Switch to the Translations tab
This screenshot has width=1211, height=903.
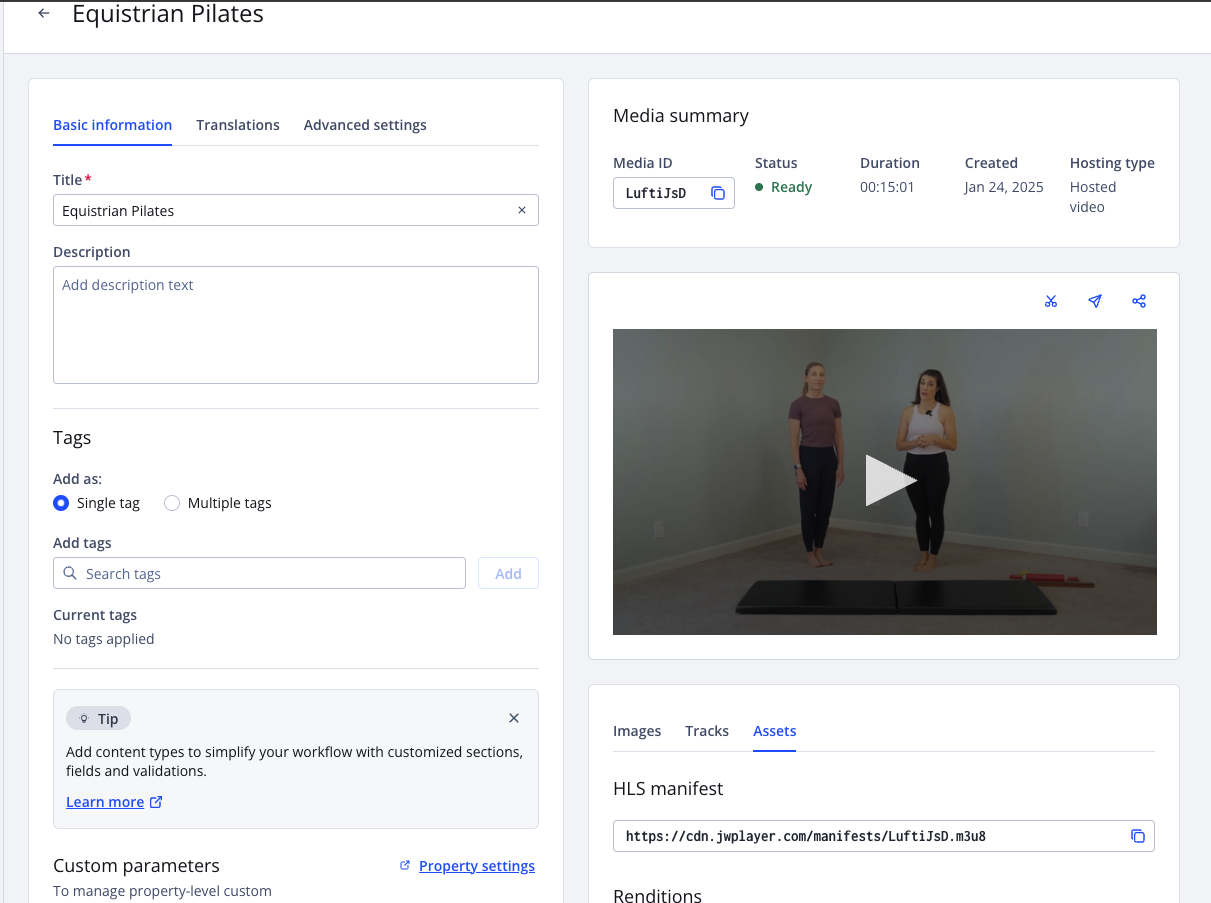pos(238,125)
